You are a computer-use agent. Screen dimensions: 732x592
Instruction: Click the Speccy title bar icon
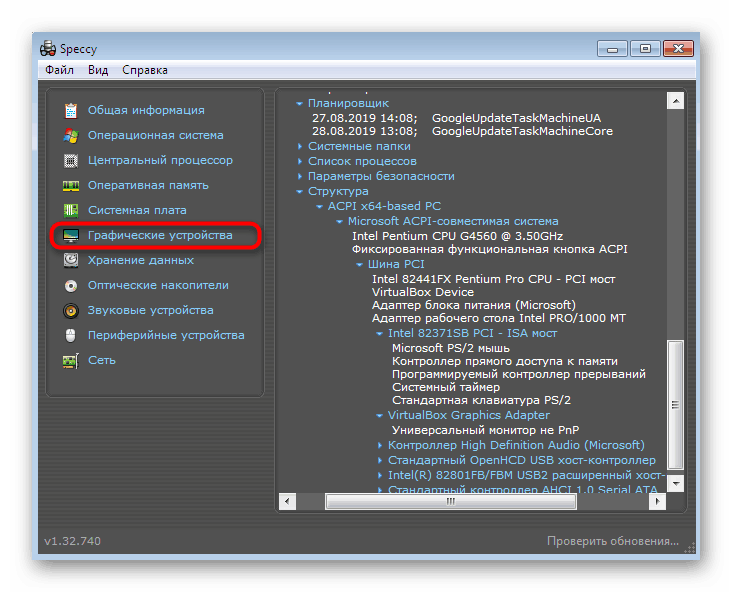coord(48,49)
